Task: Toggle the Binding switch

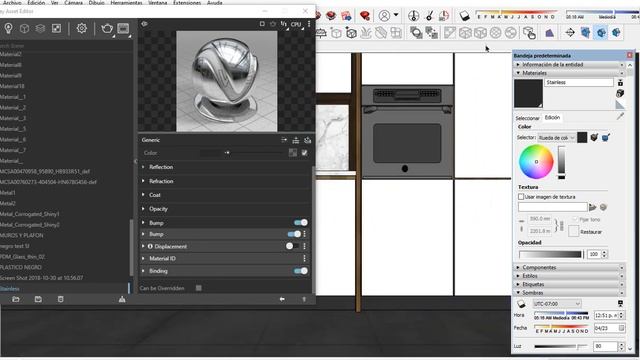Action: coord(301,271)
